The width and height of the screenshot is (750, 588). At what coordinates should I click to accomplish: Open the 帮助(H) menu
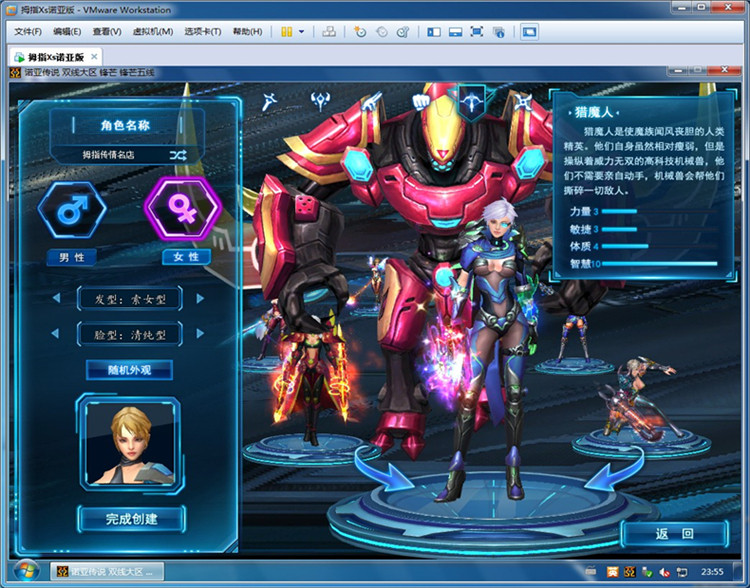(x=247, y=32)
